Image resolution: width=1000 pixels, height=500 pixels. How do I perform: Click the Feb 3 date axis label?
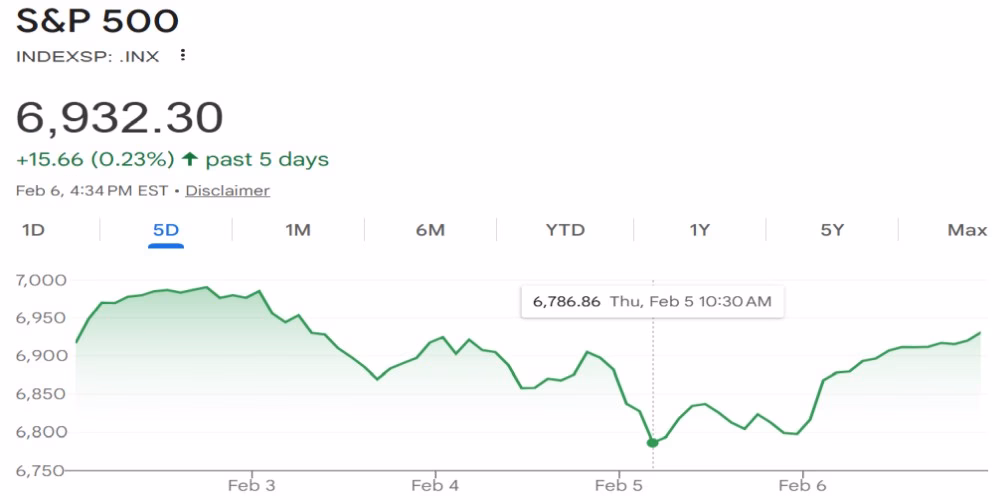(252, 486)
